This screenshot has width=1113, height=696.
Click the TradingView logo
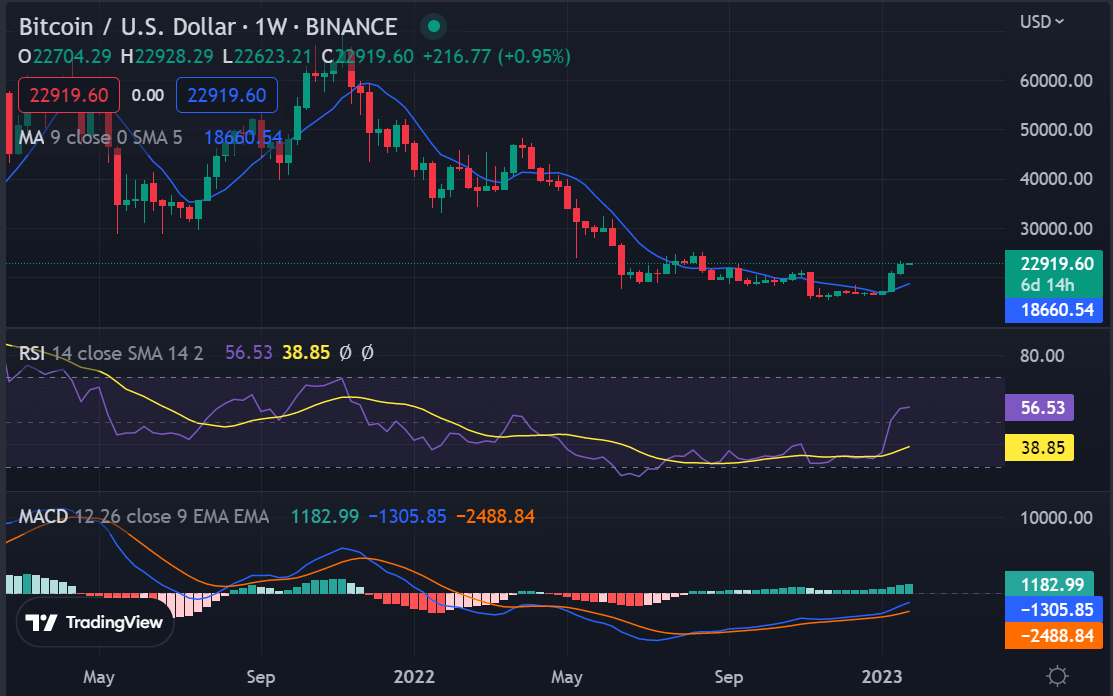(95, 623)
